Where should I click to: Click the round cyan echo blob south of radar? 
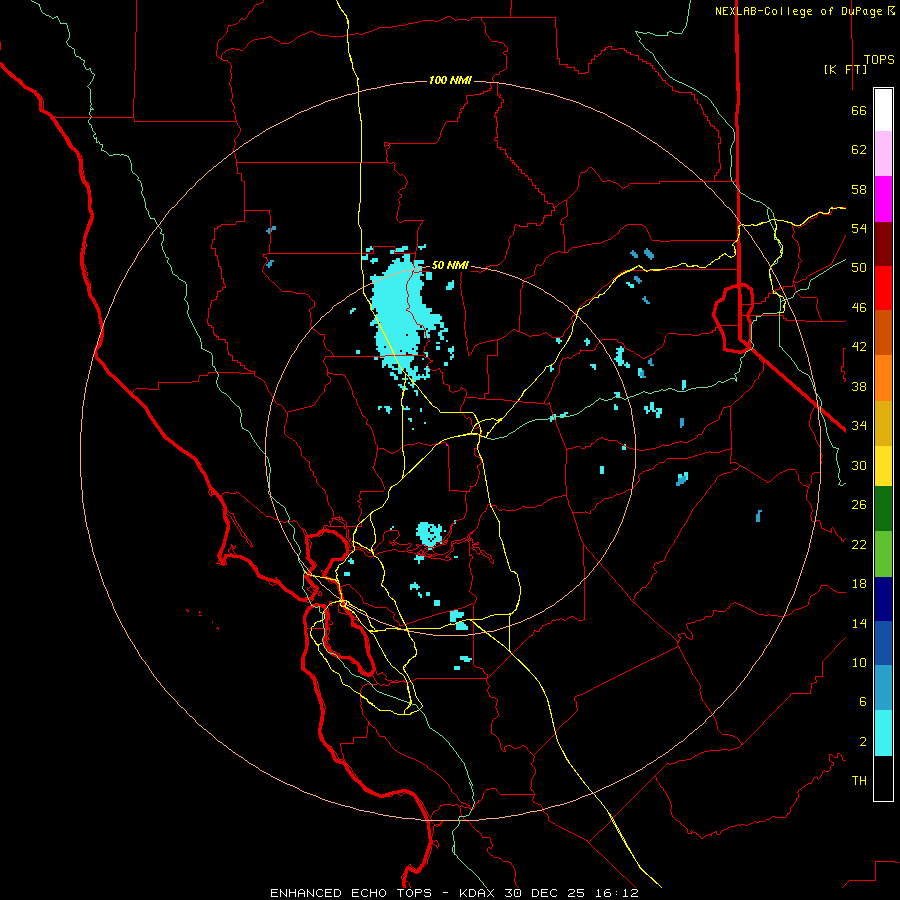430,534
